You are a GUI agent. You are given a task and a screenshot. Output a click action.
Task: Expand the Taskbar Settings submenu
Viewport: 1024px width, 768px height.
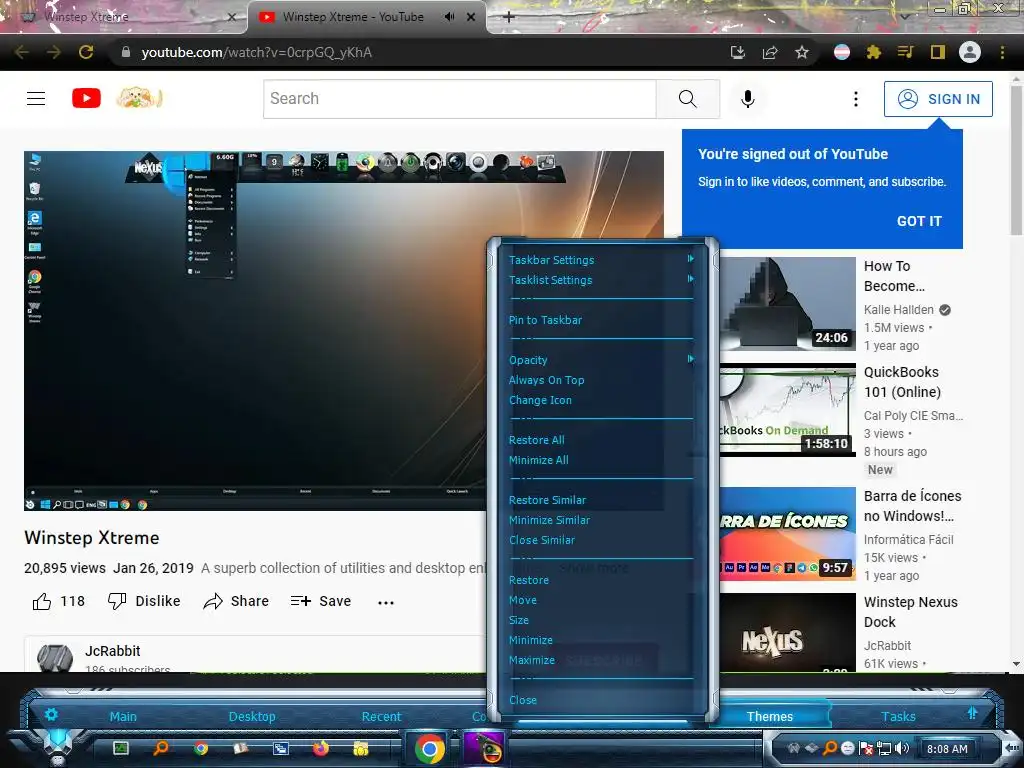pos(601,260)
